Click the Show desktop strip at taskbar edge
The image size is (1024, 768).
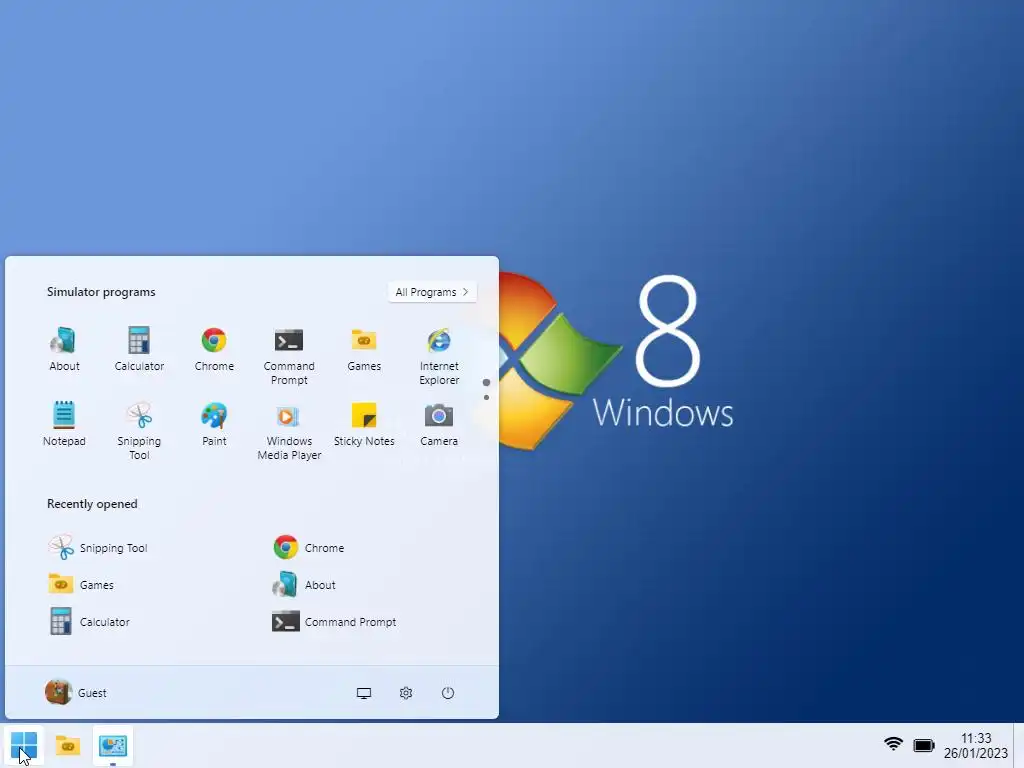(1019, 745)
